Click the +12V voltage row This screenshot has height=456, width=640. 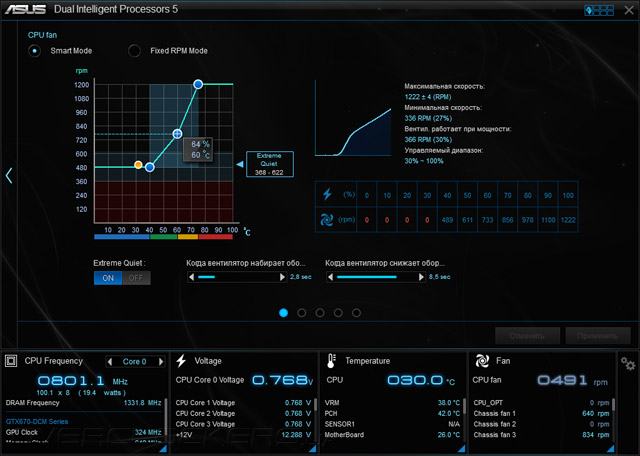(243, 435)
